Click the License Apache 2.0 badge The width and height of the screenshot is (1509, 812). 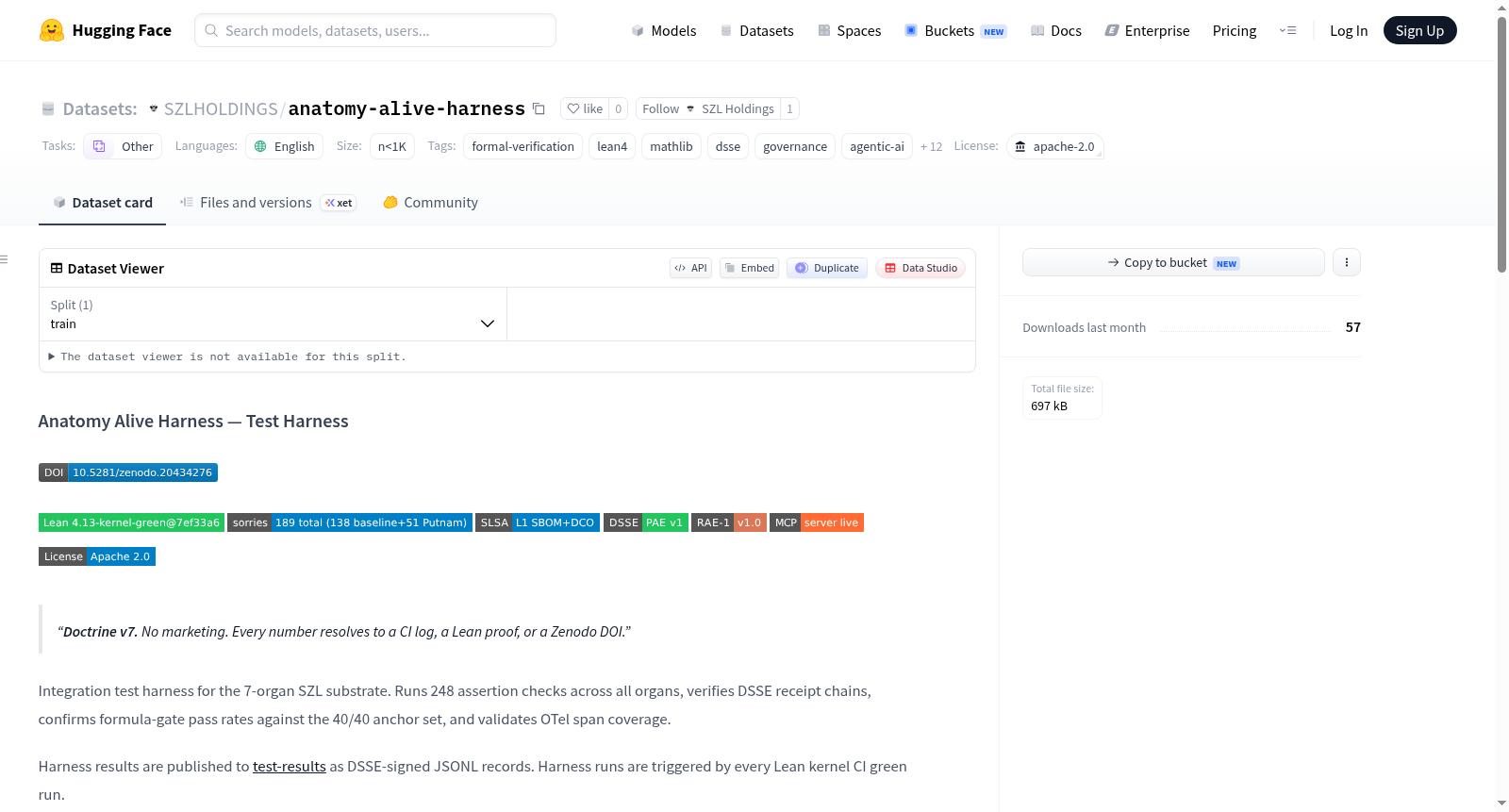coord(97,556)
